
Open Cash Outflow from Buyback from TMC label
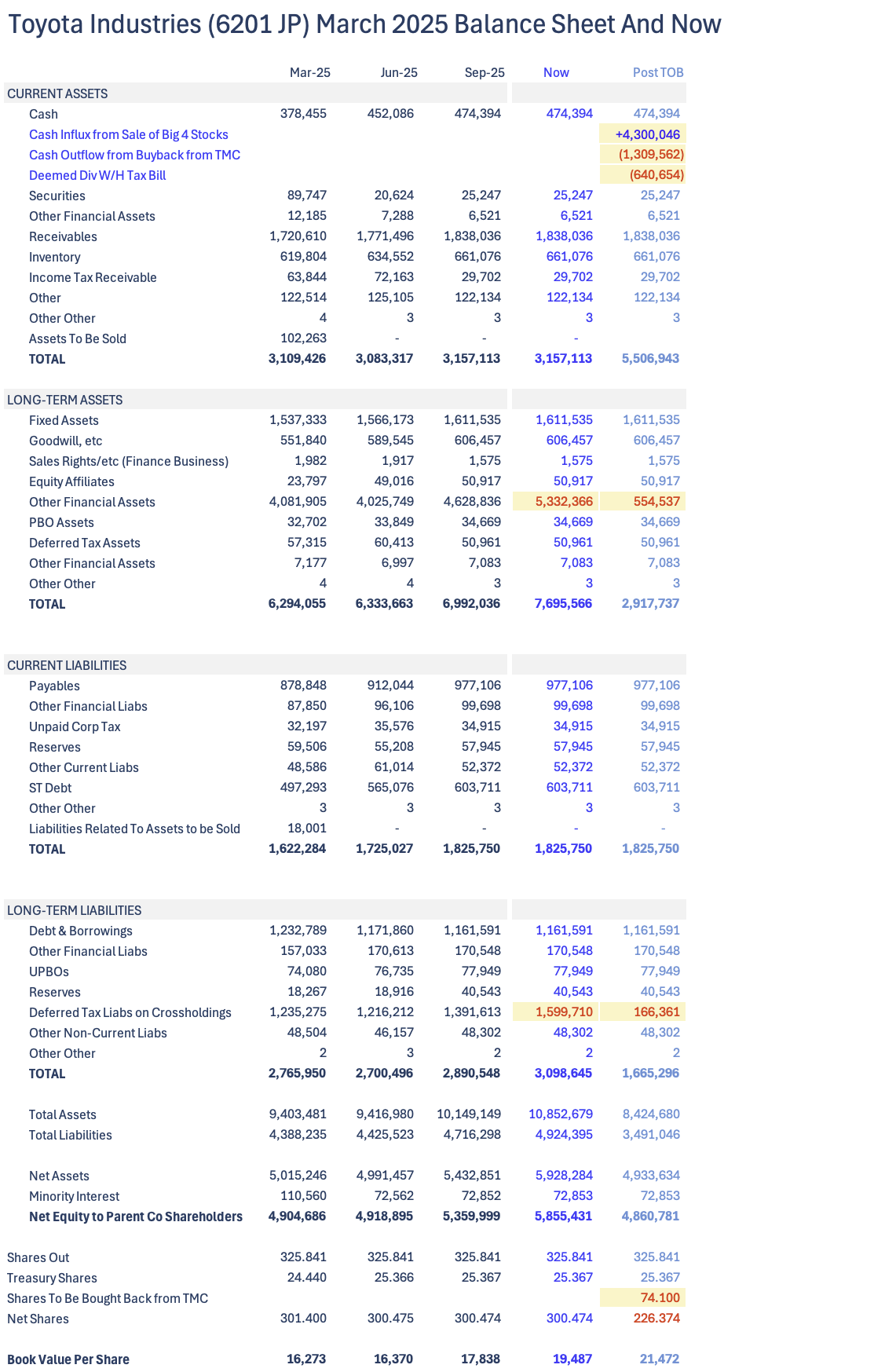[x=134, y=155]
